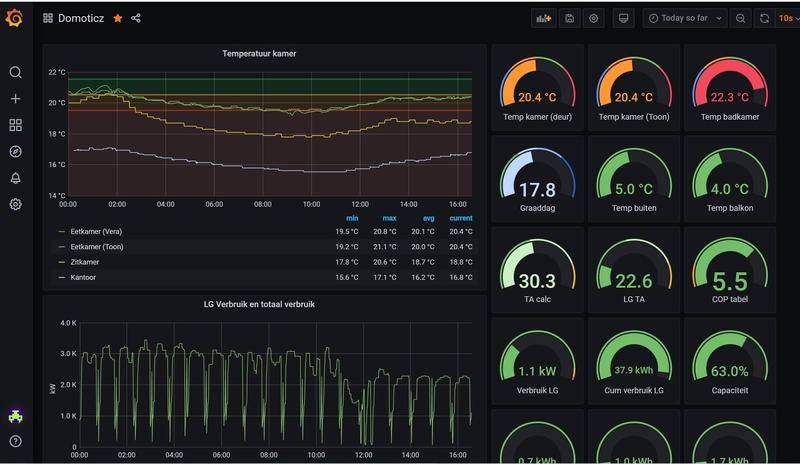Viewport: 800px width, 464px height.
Task: Click the Zitkamer series color swatch
Action: [x=62, y=262]
